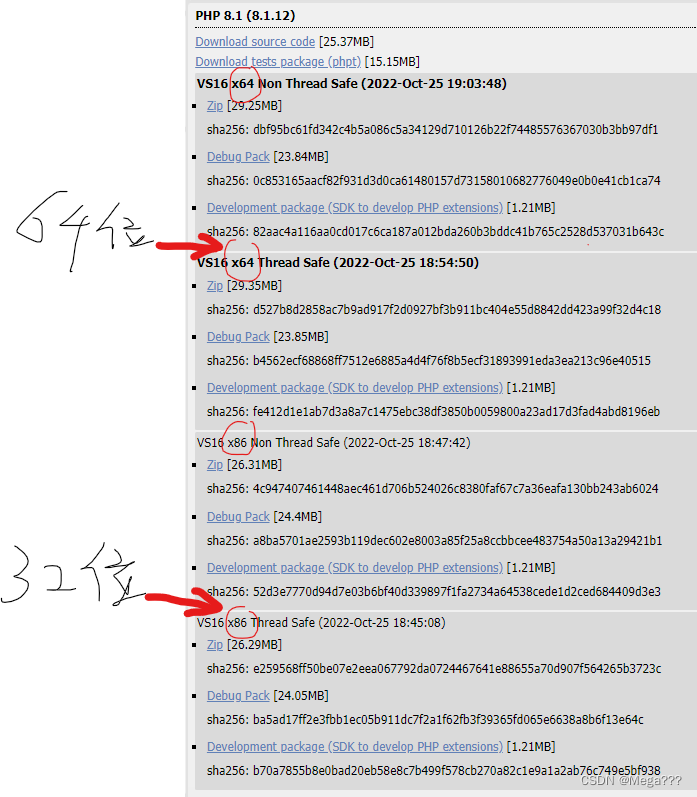Download Zip under VS16 x64 Non Thread Safe
The height and width of the screenshot is (797, 697).
215,106
